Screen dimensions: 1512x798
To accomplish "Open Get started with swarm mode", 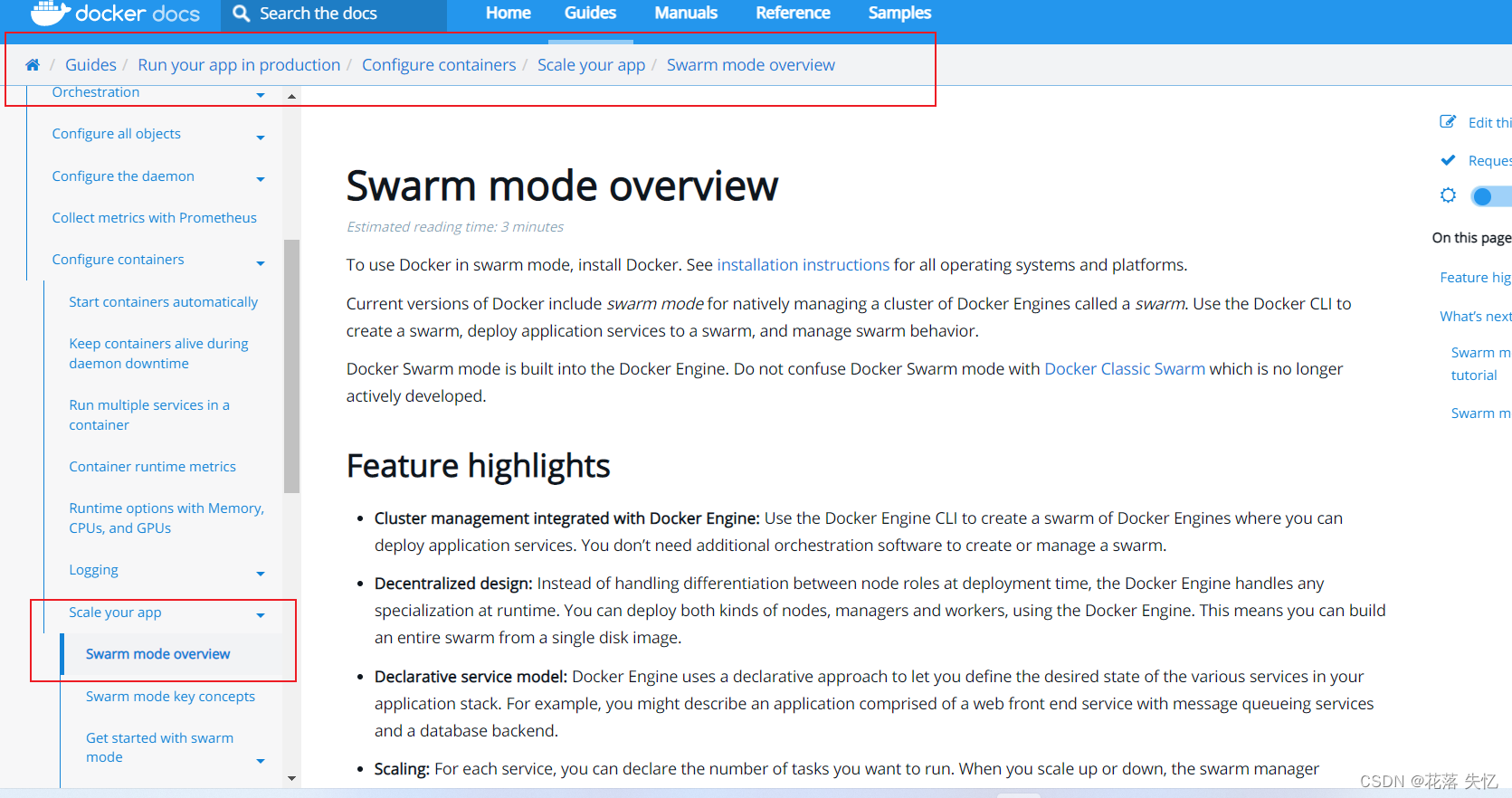I will 159,747.
